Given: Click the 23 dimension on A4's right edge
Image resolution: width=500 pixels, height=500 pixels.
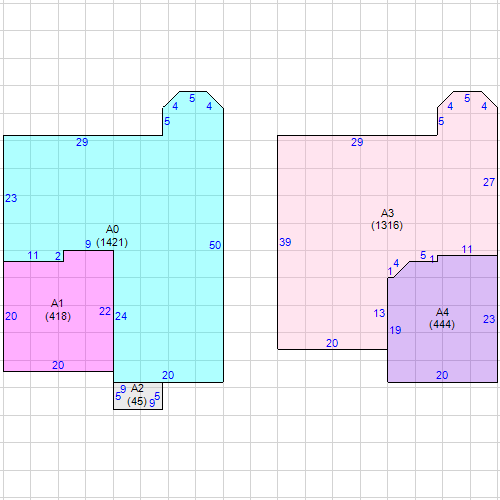Looking at the screenshot, I should pos(489,319).
